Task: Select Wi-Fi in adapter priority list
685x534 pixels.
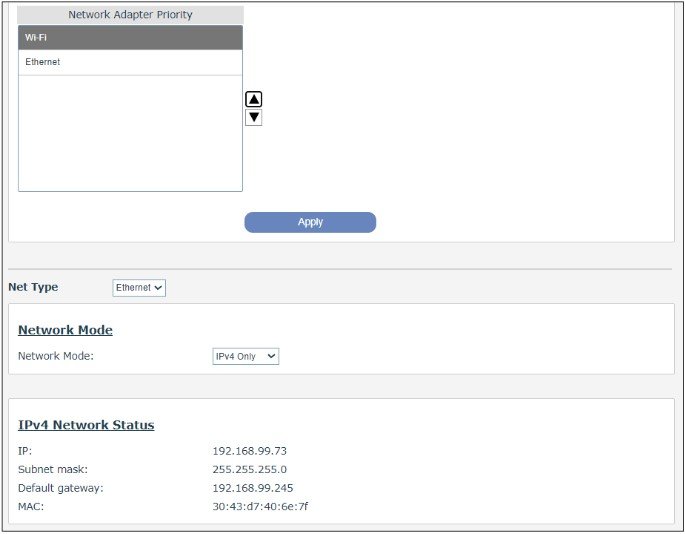Action: tap(130, 38)
